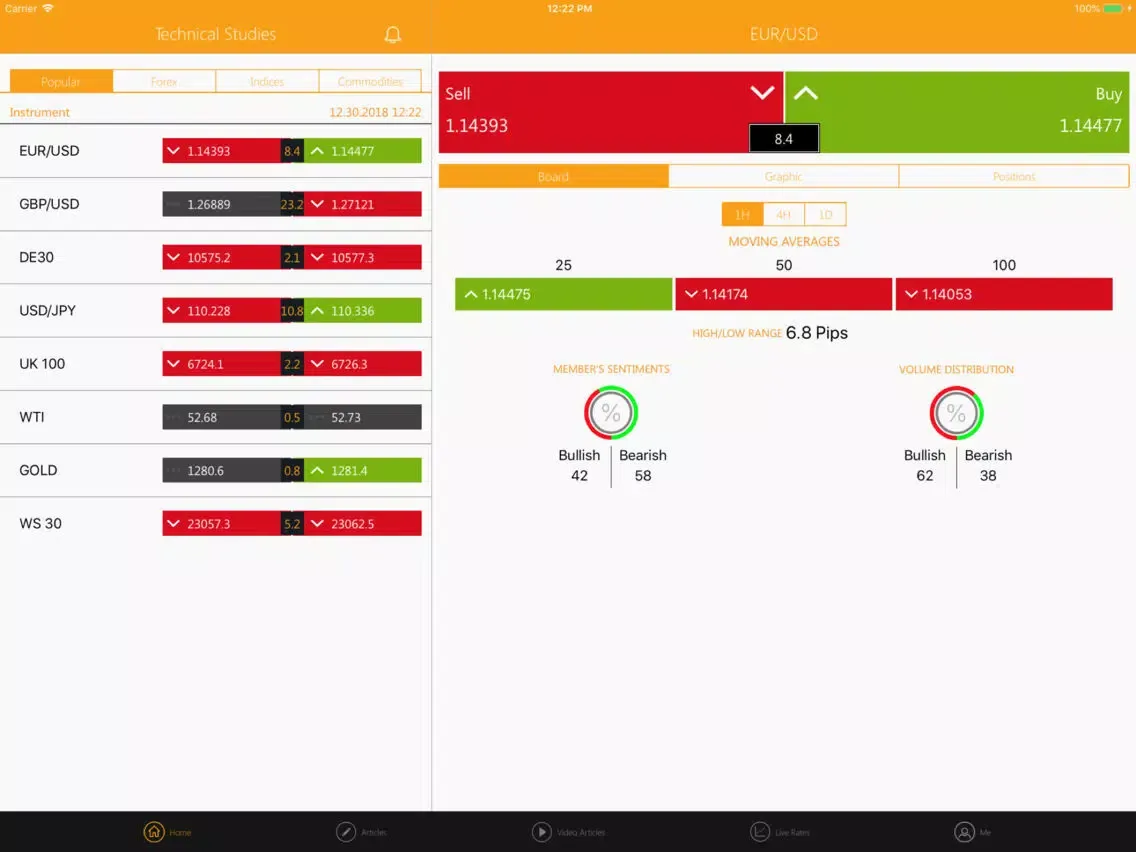This screenshot has height=852, width=1136.
Task: Click GOLD buy price 1281.4
Action: [x=362, y=470]
